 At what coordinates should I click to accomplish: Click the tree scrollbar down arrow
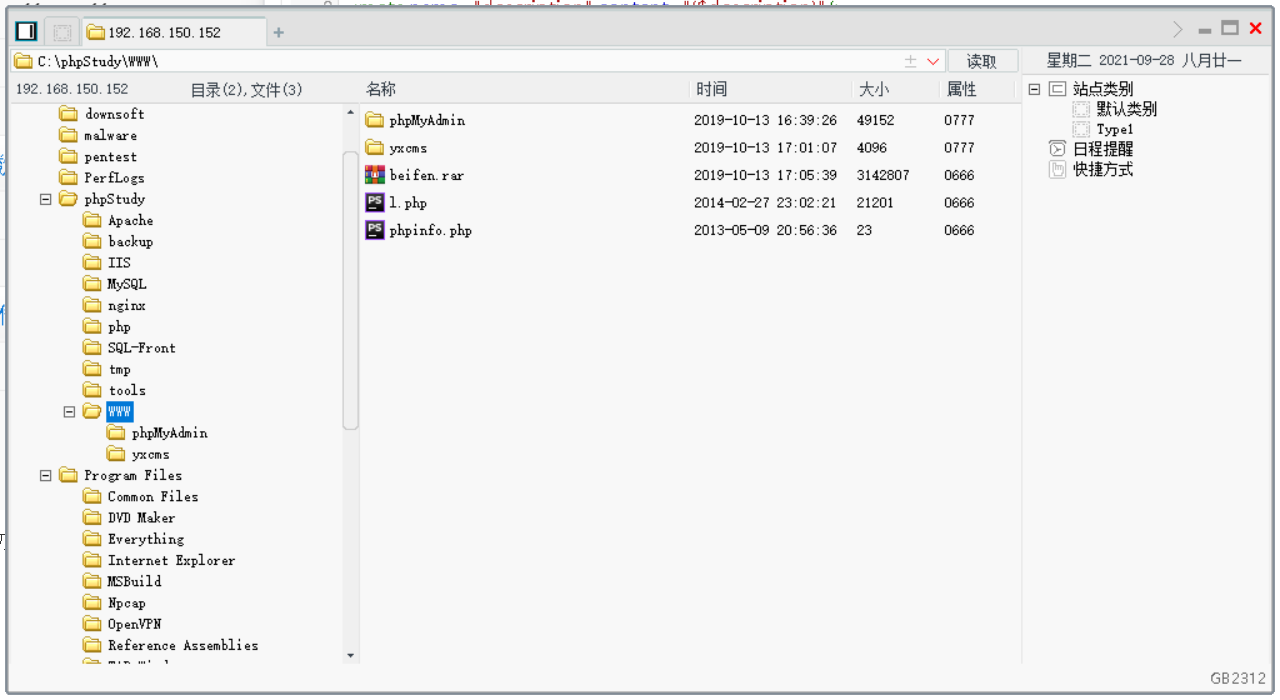[350, 656]
